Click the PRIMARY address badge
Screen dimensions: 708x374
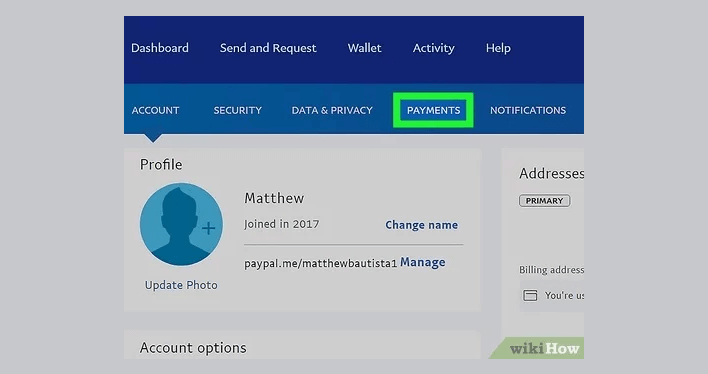[x=545, y=201]
